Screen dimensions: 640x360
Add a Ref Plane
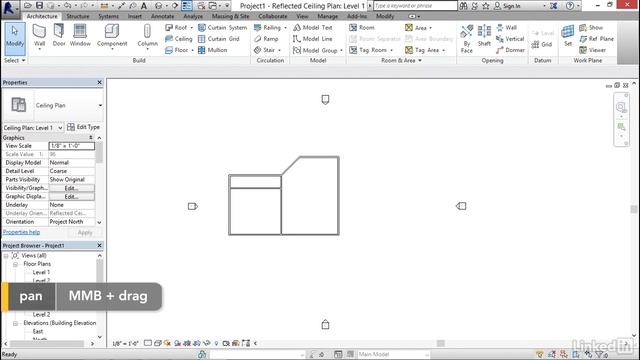[596, 39]
